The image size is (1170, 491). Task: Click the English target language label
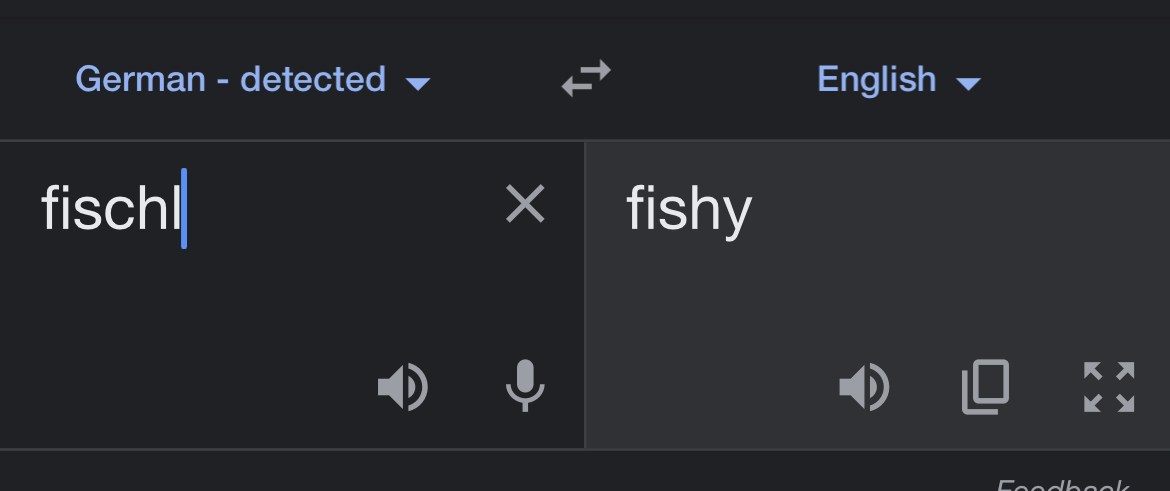point(877,79)
